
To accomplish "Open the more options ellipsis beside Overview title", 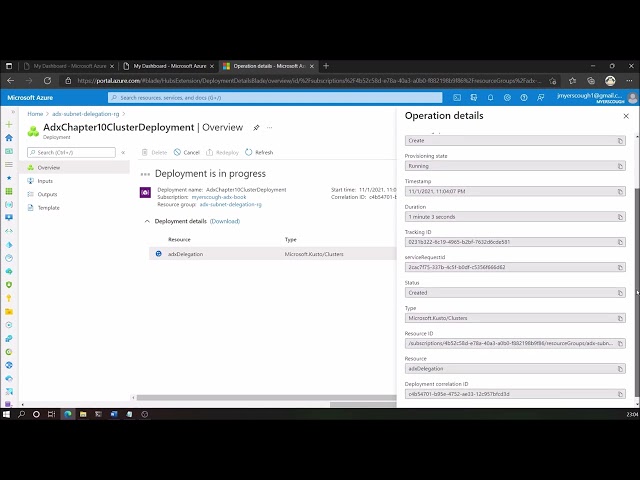I will tap(269, 127).
